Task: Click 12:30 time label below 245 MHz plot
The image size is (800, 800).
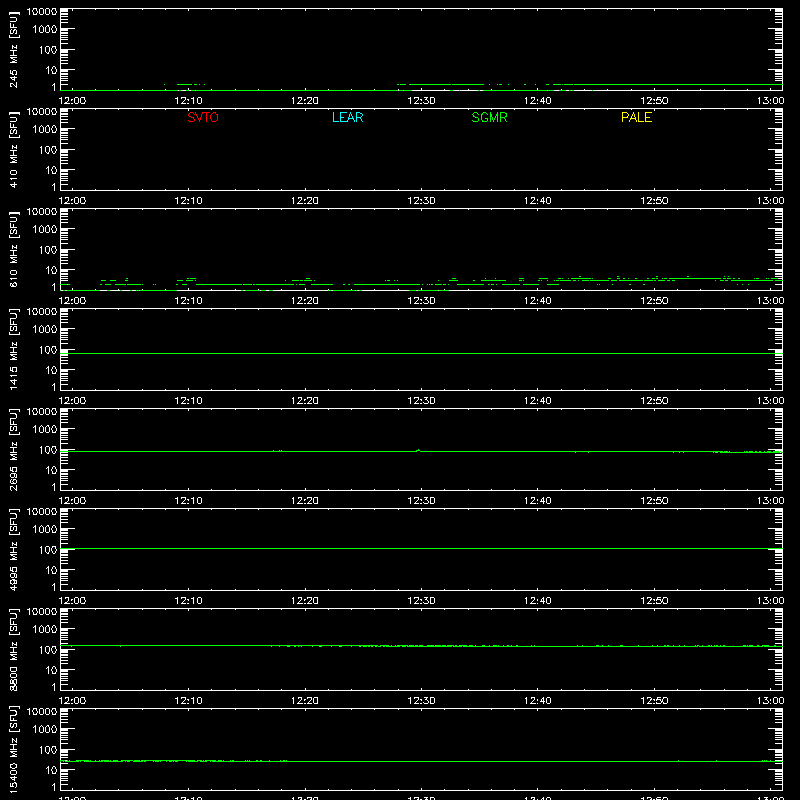Action: (421, 101)
